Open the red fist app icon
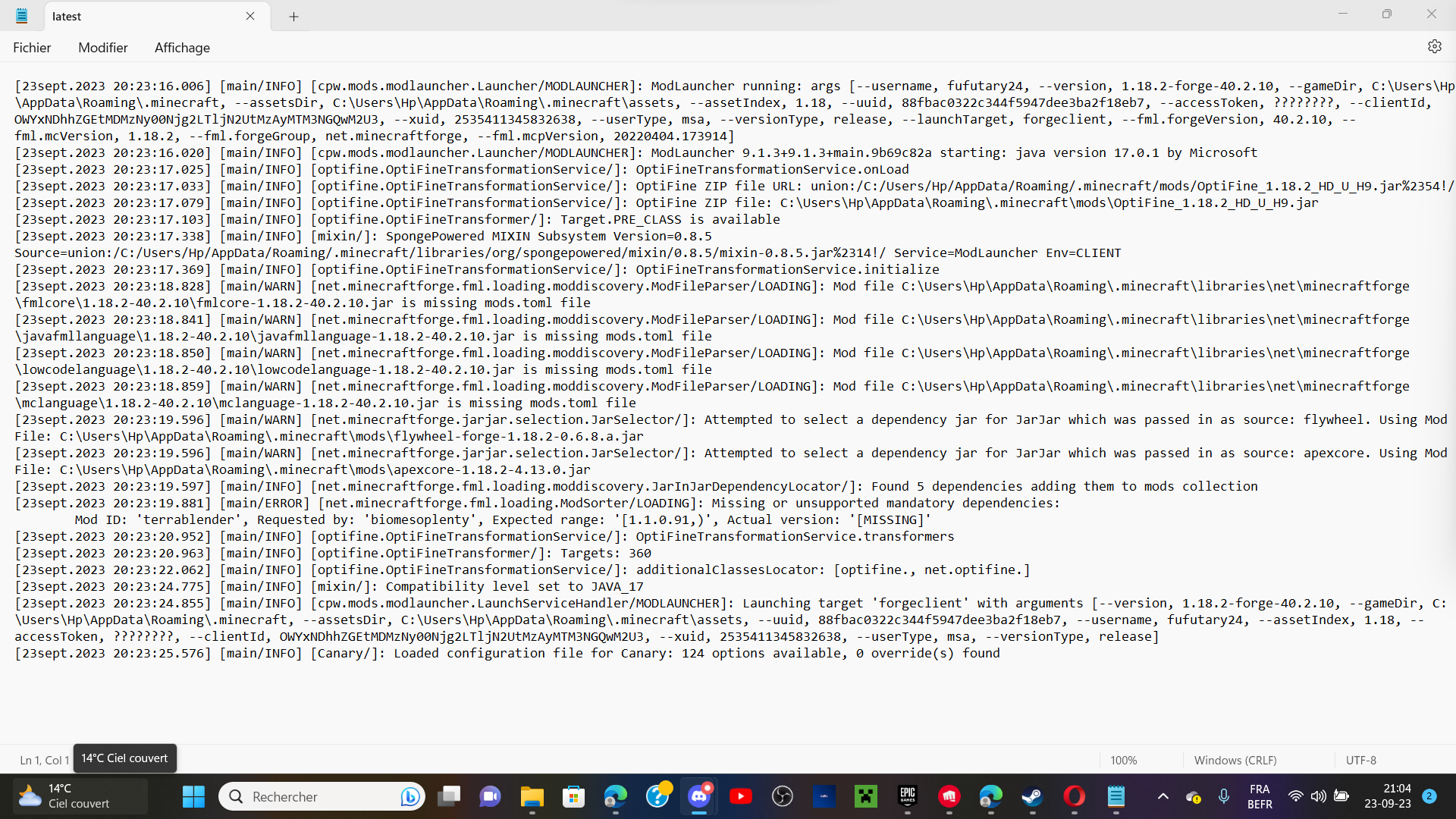The height and width of the screenshot is (819, 1456). [x=949, y=796]
